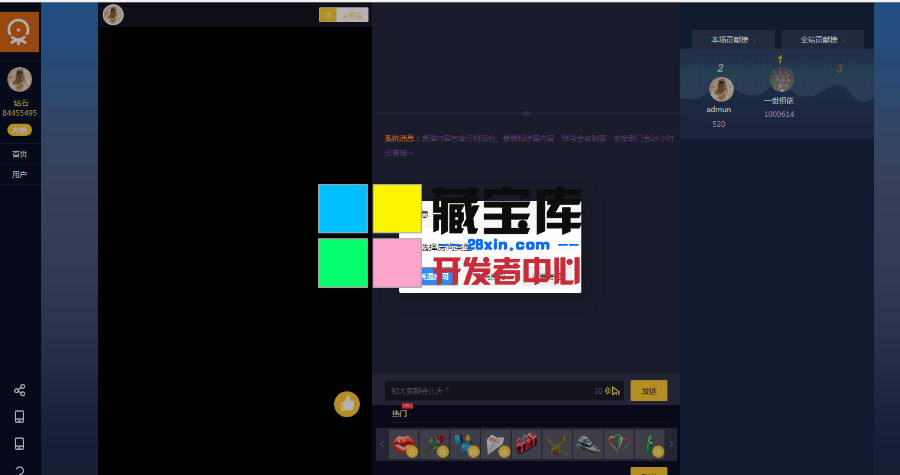900x475 pixels.
Task: Show previous gifts with left arrow
Action: coord(382,444)
